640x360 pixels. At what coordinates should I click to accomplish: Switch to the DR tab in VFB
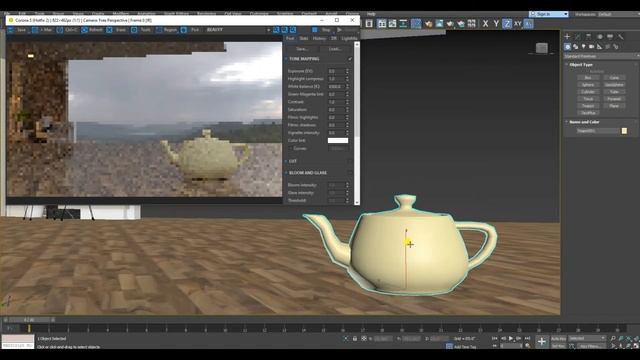(x=333, y=38)
